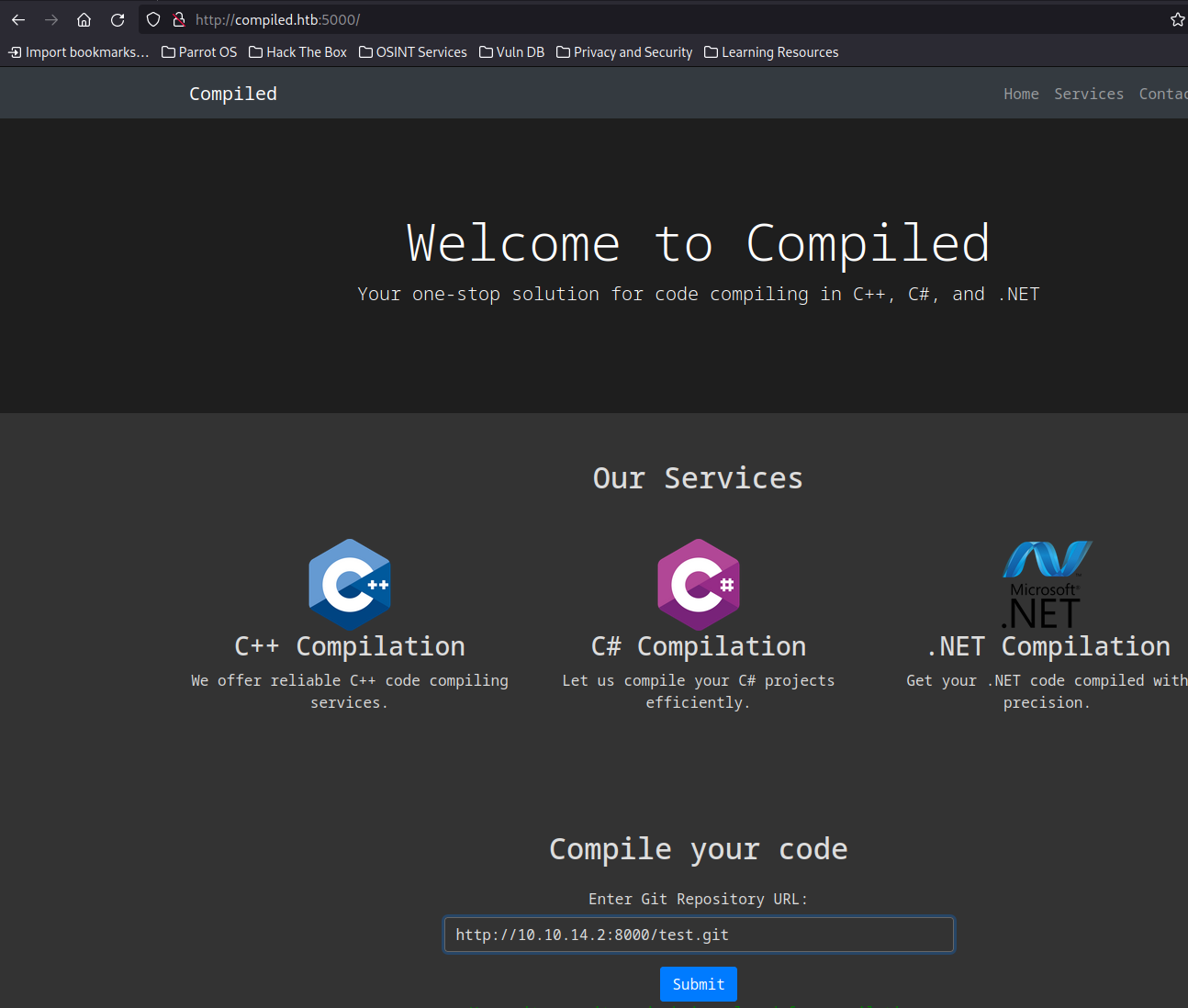1188x1008 pixels.
Task: Expand the OSINT Services bookmark folder
Action: coord(412,52)
